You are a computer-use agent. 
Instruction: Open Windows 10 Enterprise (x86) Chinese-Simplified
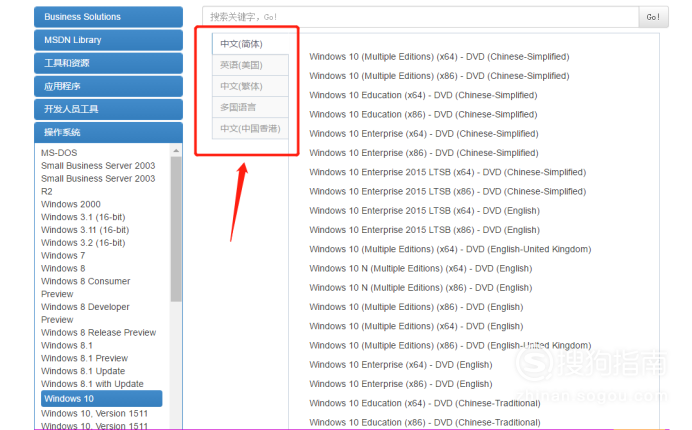(424, 153)
